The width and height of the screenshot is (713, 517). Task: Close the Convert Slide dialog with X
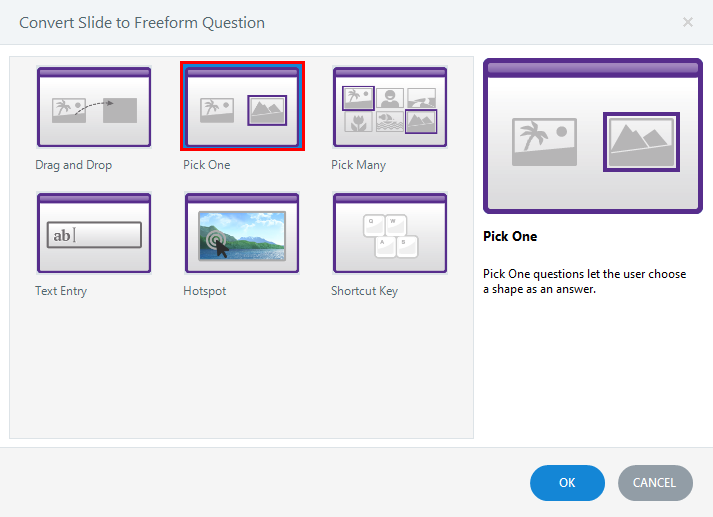click(688, 22)
